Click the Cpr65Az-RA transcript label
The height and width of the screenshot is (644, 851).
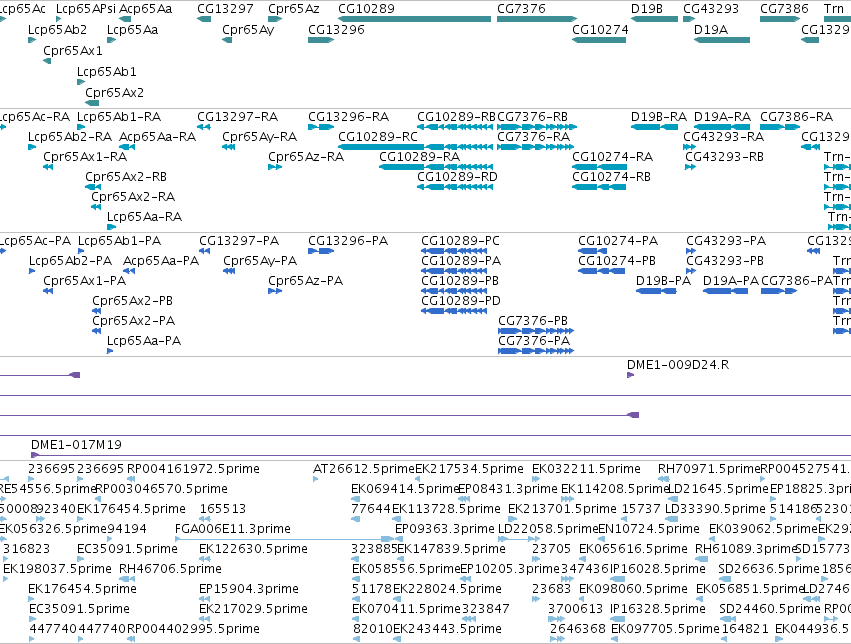(306, 157)
